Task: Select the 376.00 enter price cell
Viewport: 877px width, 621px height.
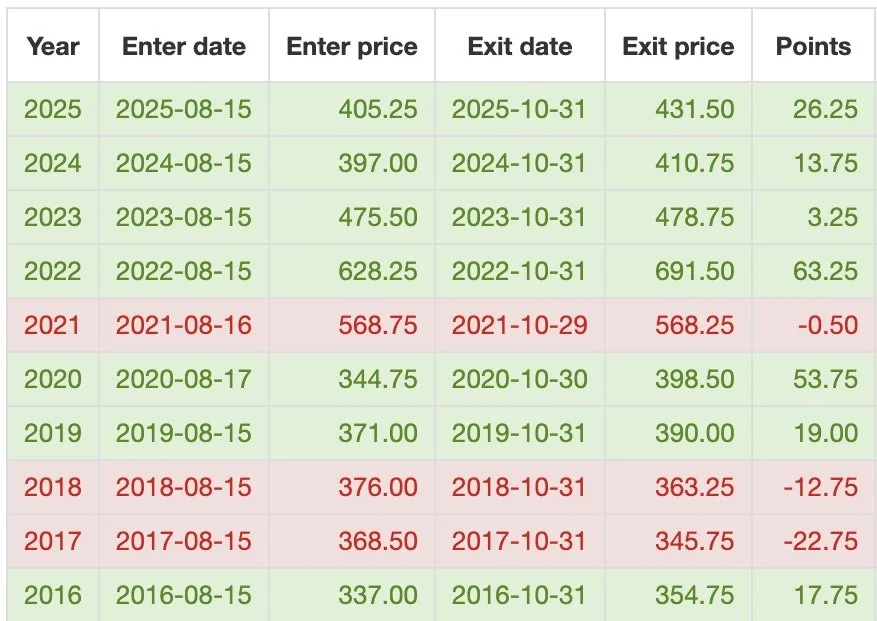Action: point(352,487)
